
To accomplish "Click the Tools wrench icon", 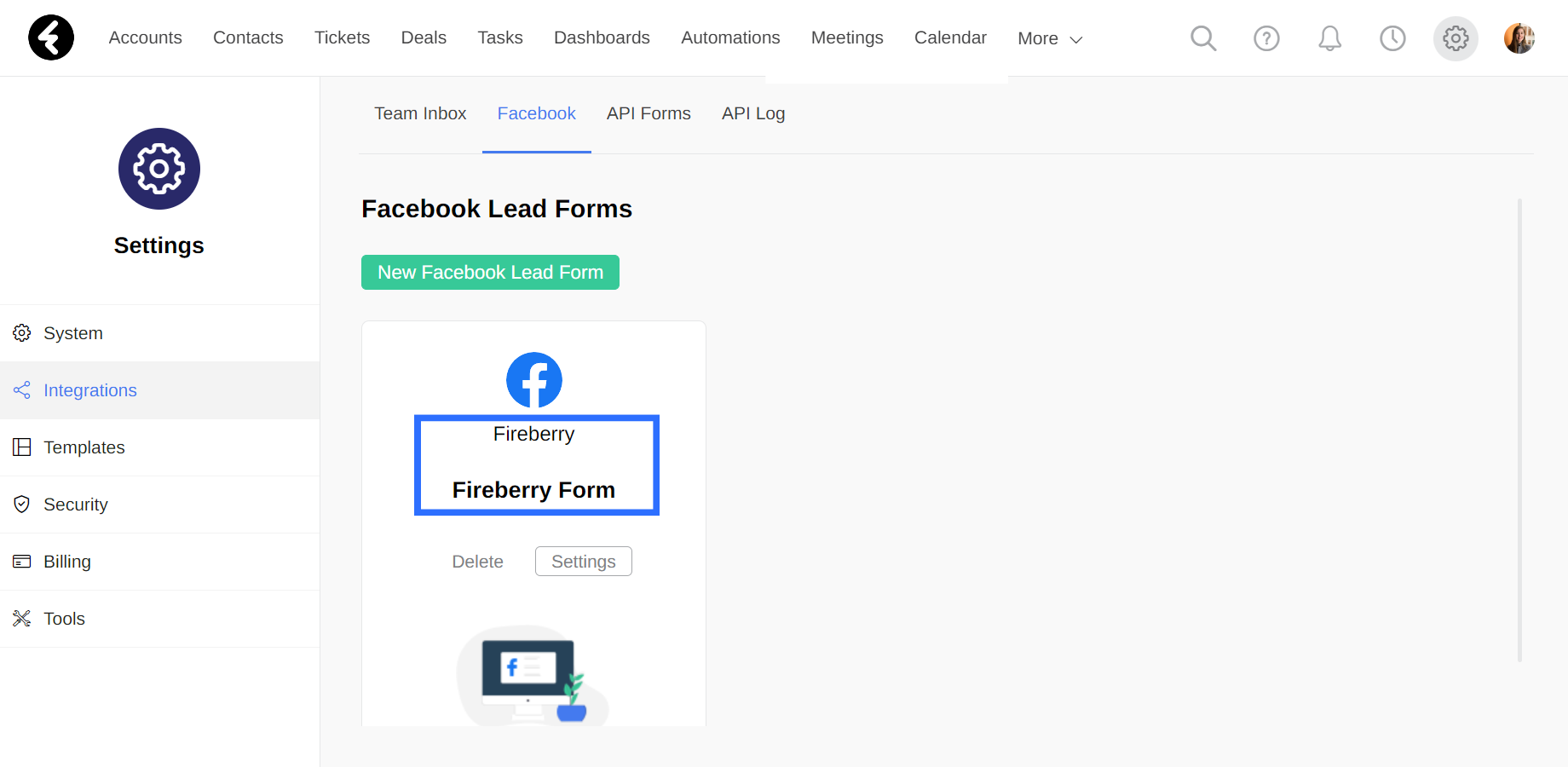I will (22, 619).
